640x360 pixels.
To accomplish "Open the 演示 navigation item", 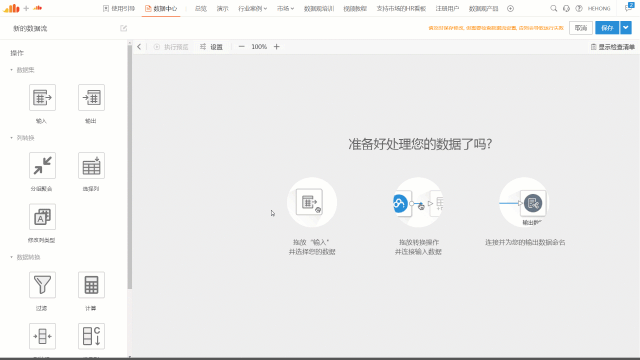I will pyautogui.click(x=222, y=9).
